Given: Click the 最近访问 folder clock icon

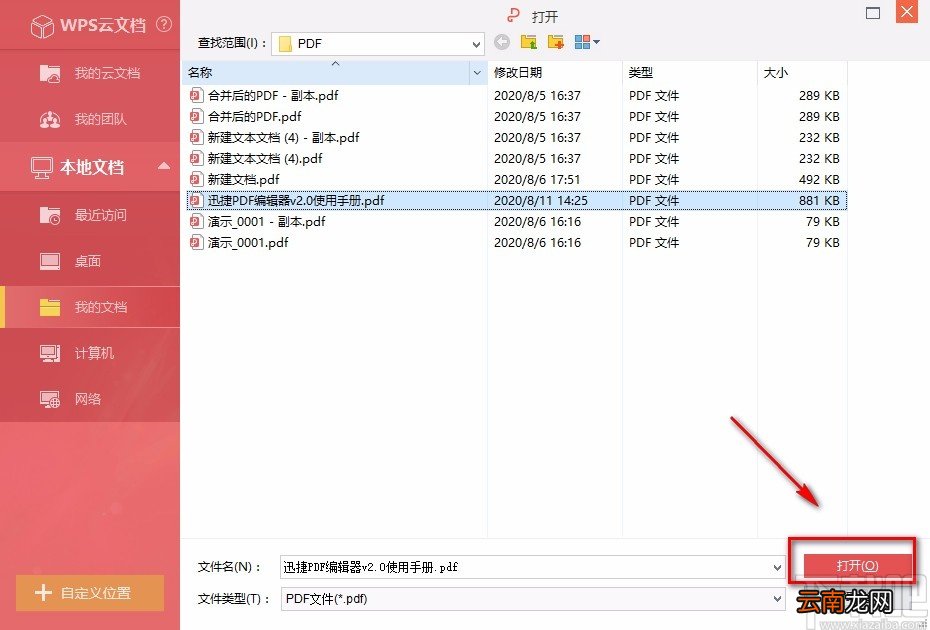Looking at the screenshot, I should click(x=50, y=215).
